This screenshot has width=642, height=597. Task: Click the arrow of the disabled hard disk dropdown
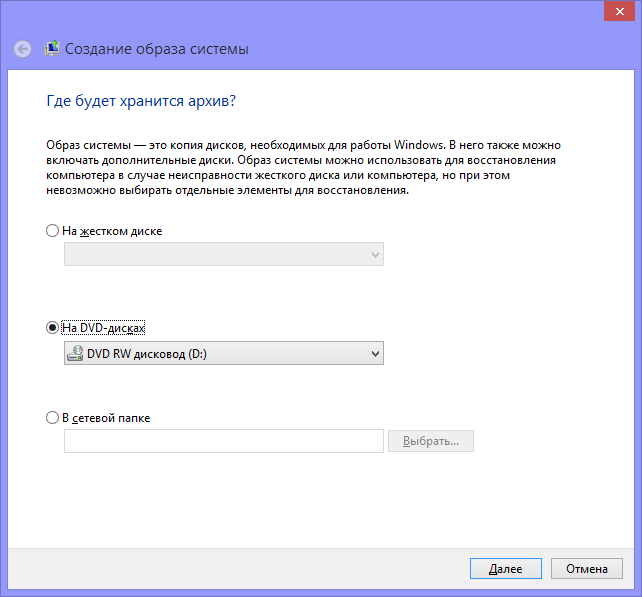(x=375, y=255)
